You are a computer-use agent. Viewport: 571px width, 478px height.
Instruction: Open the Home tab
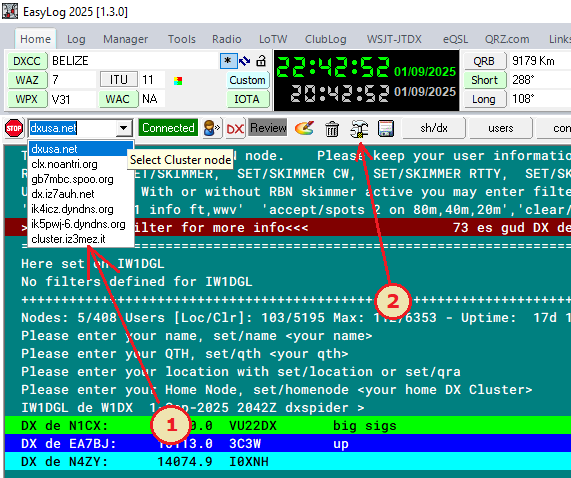(35, 39)
